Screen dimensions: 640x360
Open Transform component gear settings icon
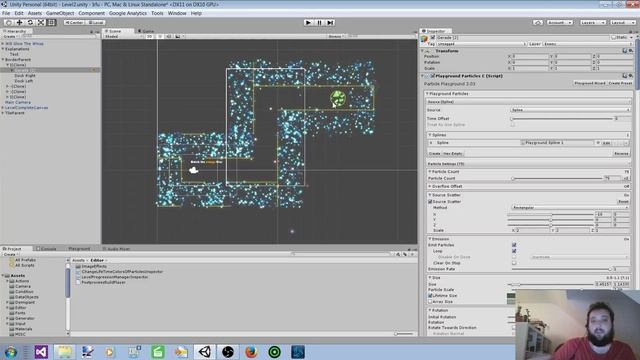pyautogui.click(x=631, y=51)
